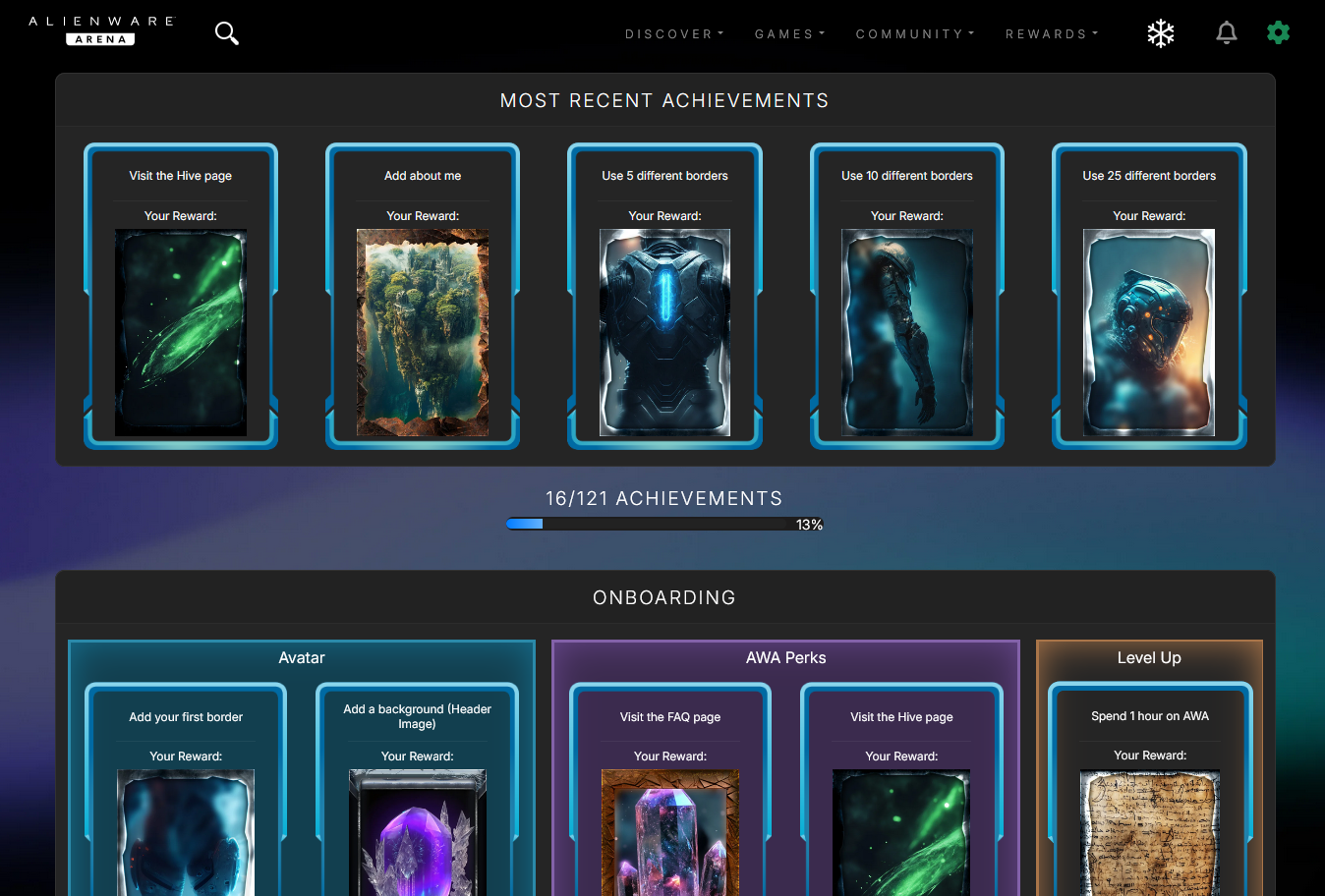This screenshot has width=1325, height=896.
Task: Select the floating island reward image
Action: point(423,333)
